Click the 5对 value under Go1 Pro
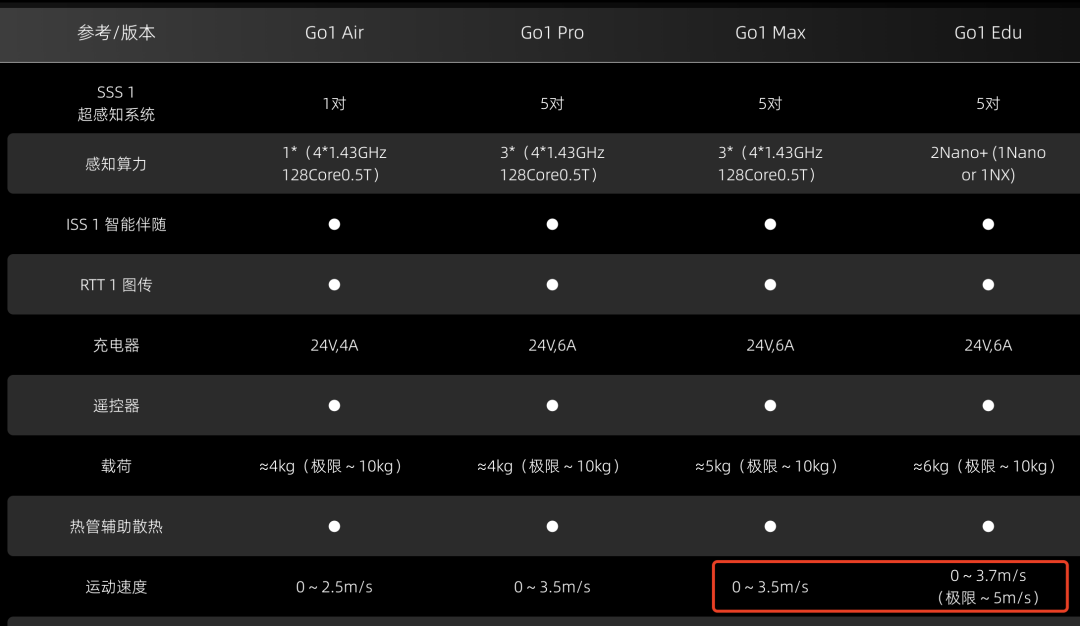The height and width of the screenshot is (626, 1080). [552, 103]
